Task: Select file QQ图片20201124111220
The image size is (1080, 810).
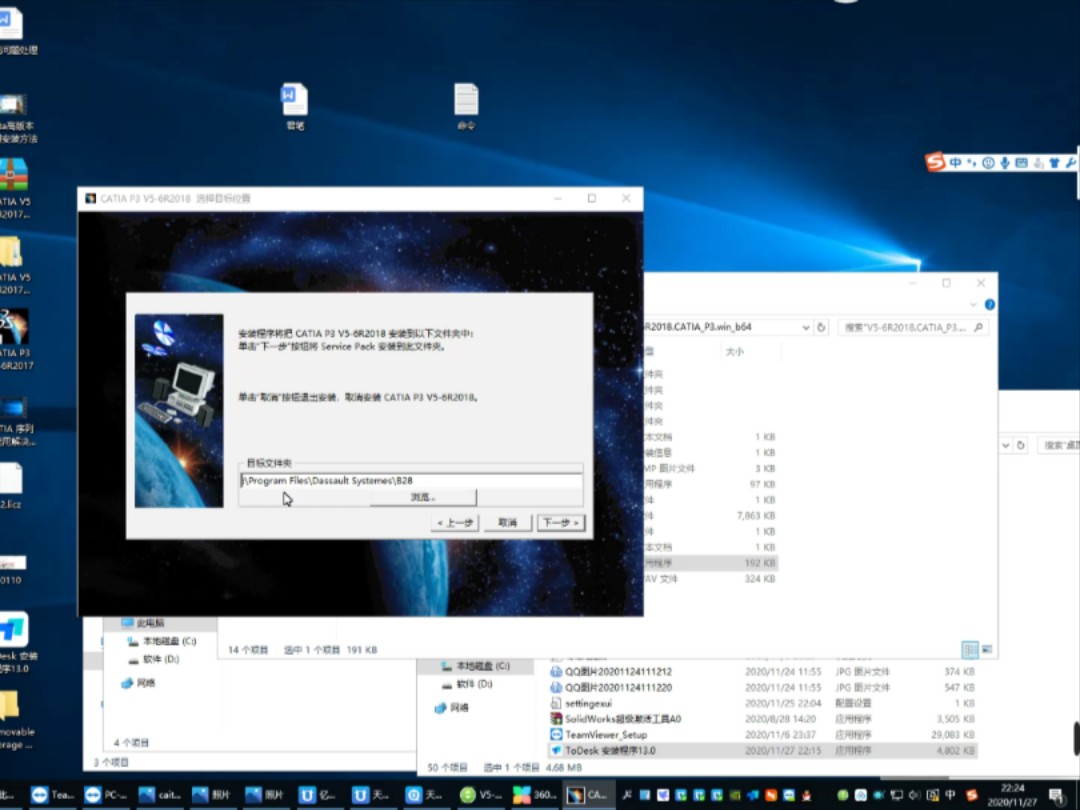Action: [762, 687]
